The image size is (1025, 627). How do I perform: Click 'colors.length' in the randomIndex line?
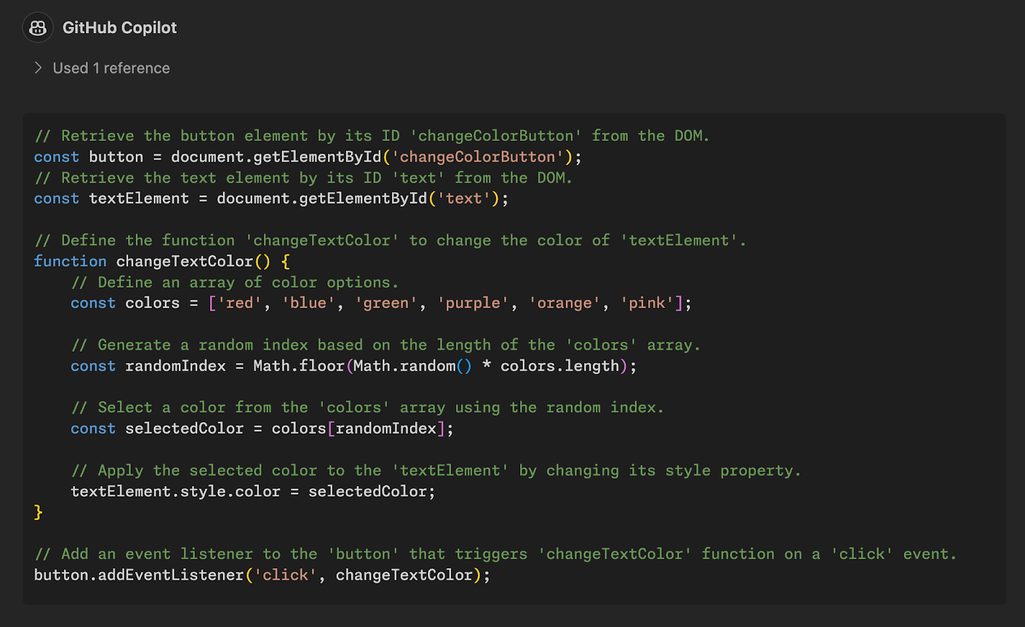pos(559,366)
